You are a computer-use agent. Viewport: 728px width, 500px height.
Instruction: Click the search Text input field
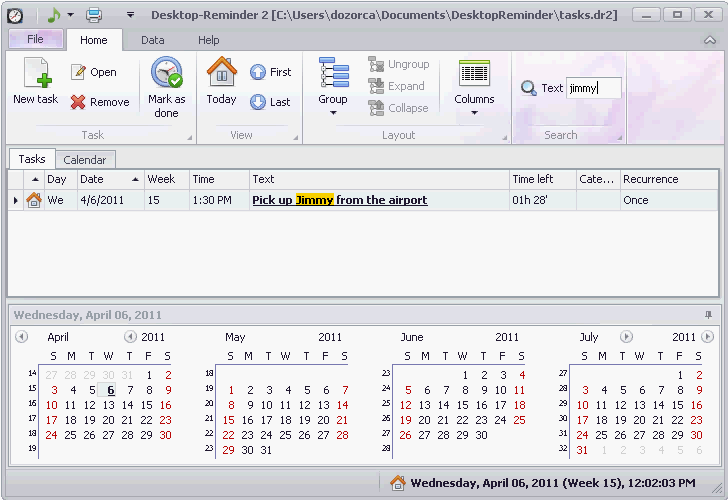[x=594, y=88]
